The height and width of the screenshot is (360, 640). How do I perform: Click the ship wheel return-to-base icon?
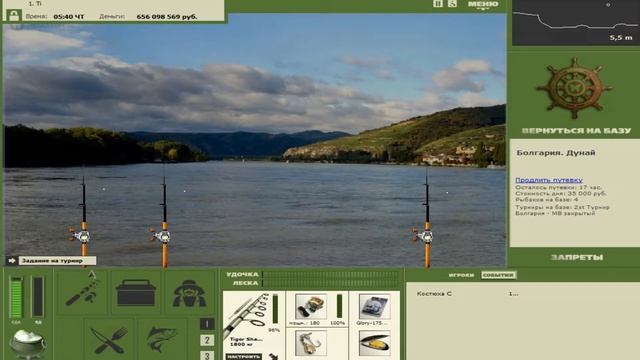(x=574, y=88)
